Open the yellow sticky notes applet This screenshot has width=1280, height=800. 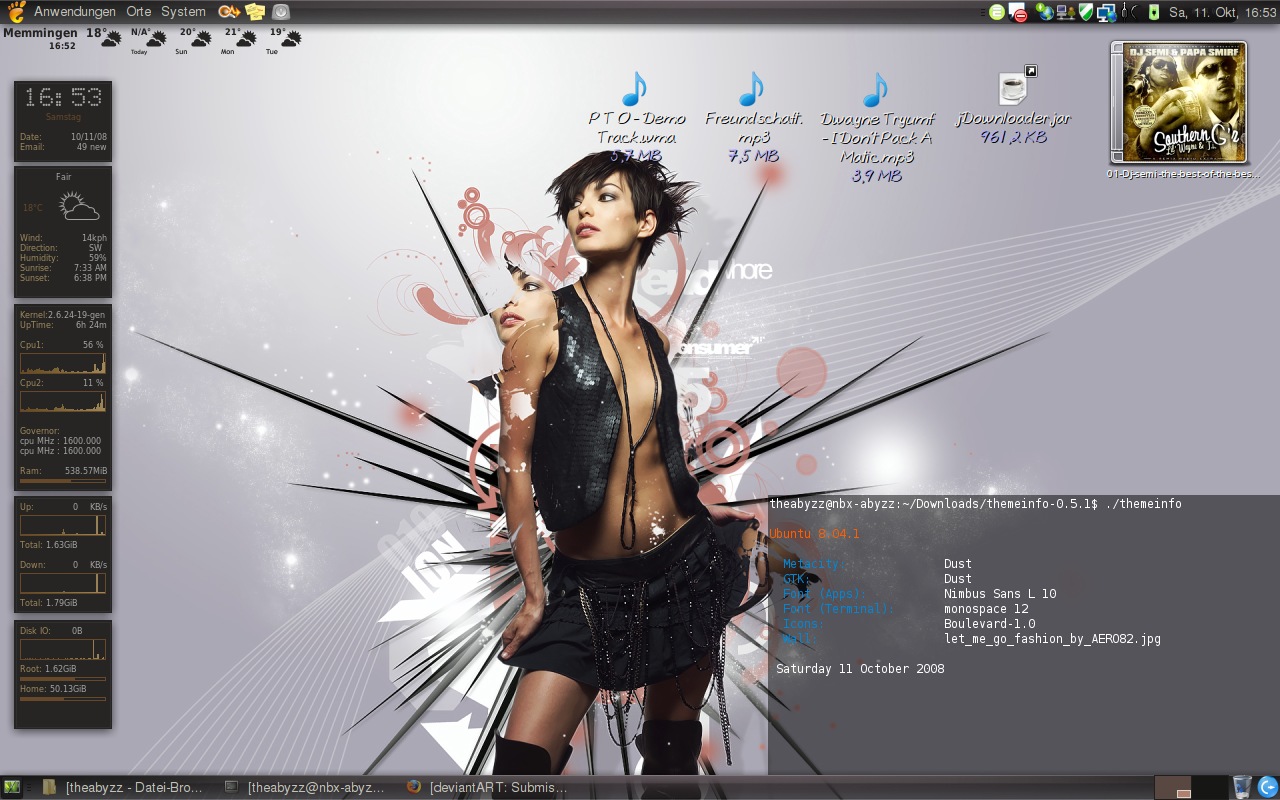coord(255,12)
